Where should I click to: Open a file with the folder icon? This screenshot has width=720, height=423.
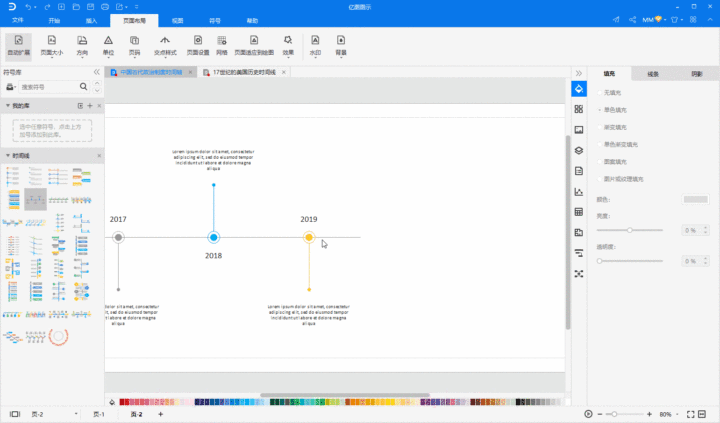click(x=76, y=7)
